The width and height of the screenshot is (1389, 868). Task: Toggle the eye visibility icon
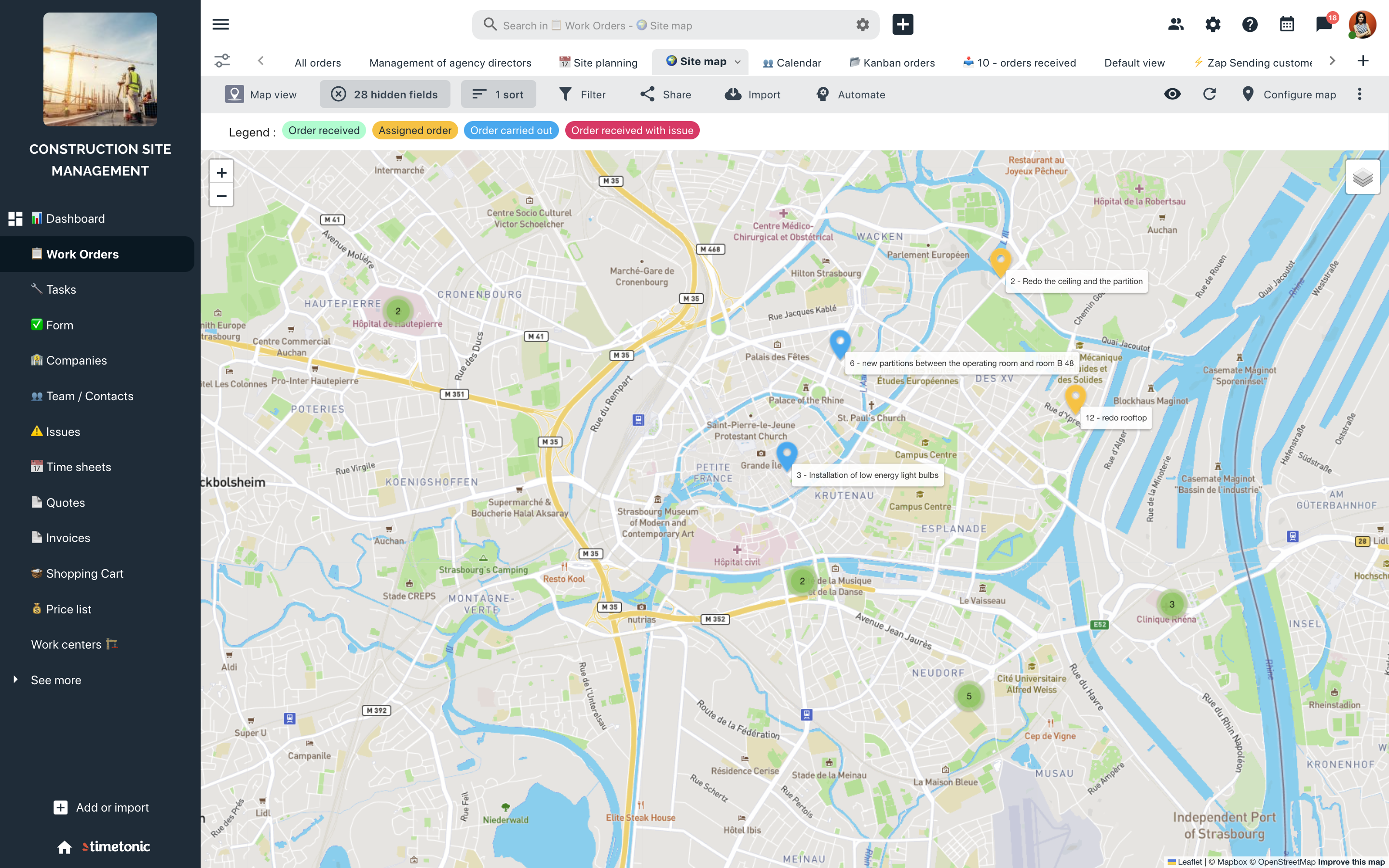tap(1172, 94)
